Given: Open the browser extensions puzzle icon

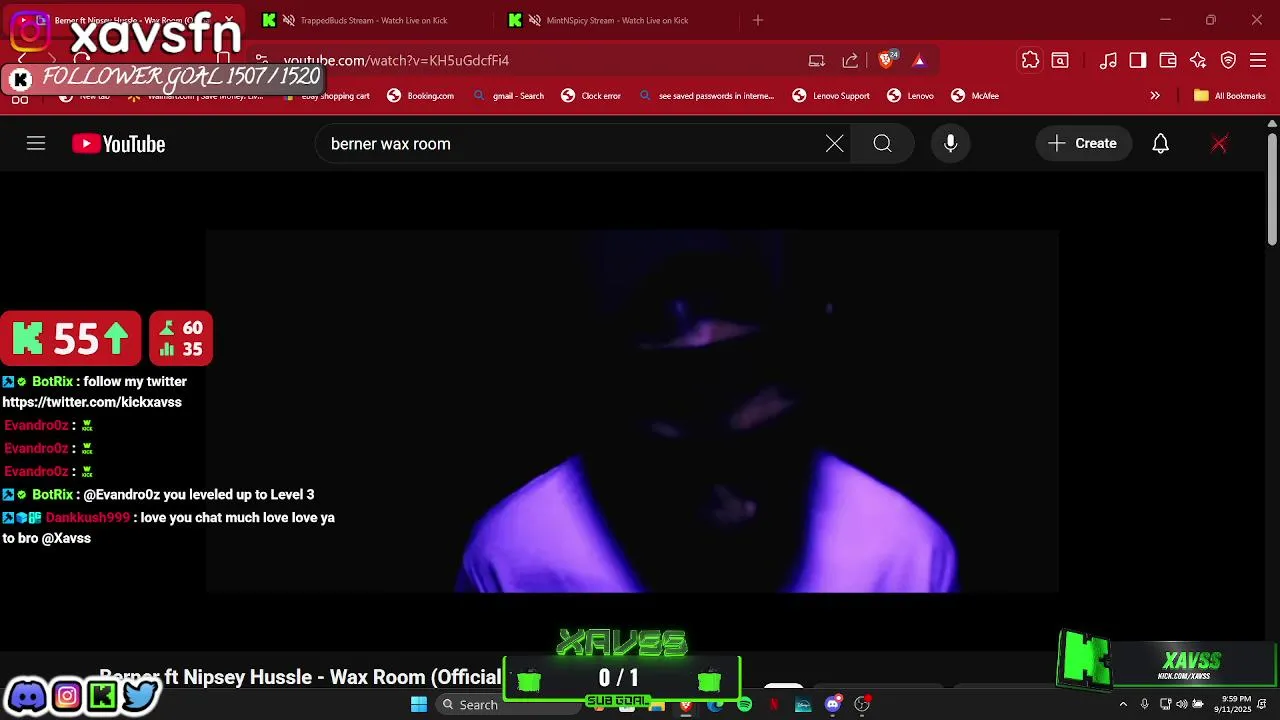Looking at the screenshot, I should (1030, 61).
